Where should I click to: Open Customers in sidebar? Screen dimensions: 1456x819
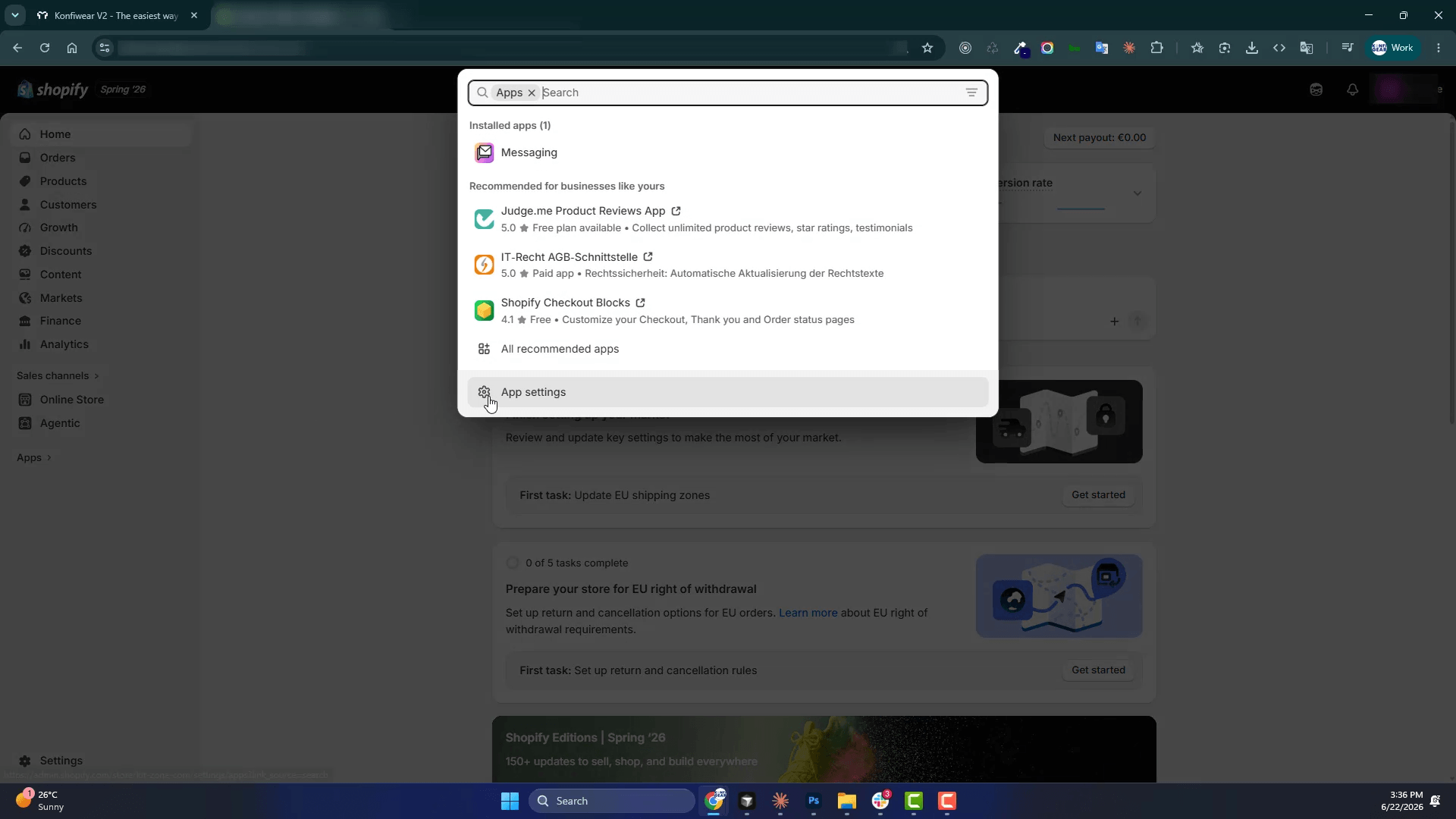[x=100, y=205]
